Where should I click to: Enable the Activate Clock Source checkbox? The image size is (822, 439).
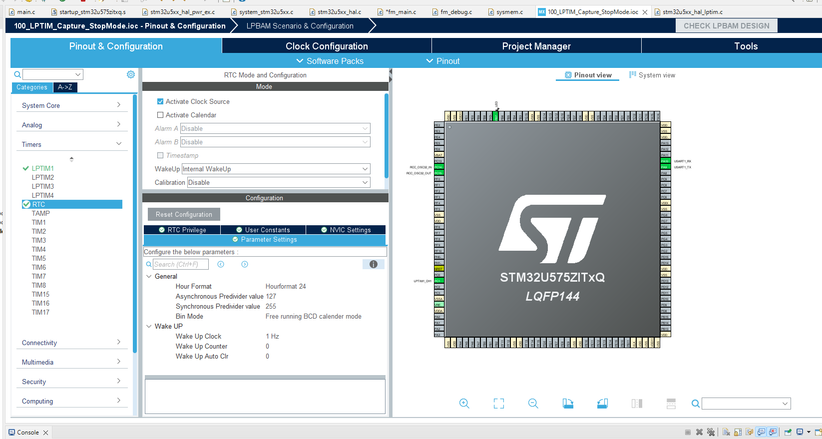[x=160, y=101]
